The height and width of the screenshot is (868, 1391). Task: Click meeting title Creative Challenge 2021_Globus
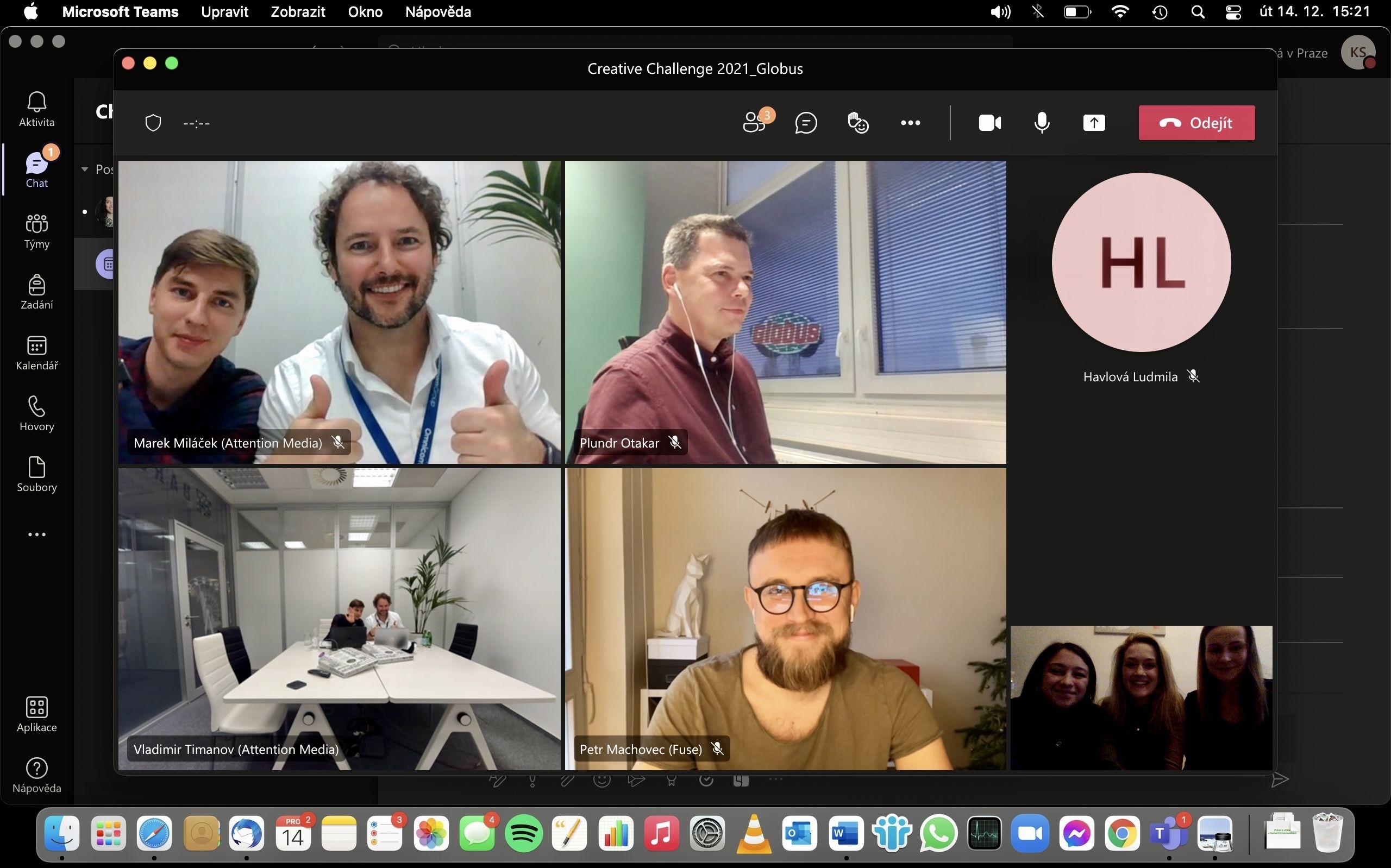(695, 68)
